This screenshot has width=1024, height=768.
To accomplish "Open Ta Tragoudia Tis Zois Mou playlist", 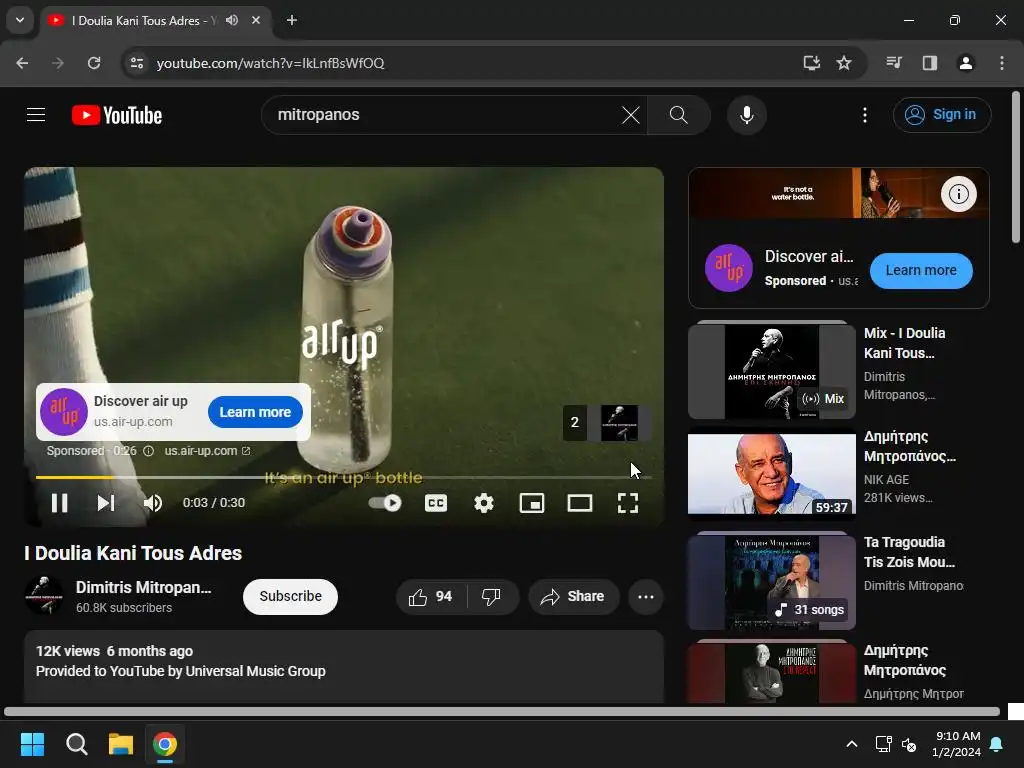I will point(772,583).
